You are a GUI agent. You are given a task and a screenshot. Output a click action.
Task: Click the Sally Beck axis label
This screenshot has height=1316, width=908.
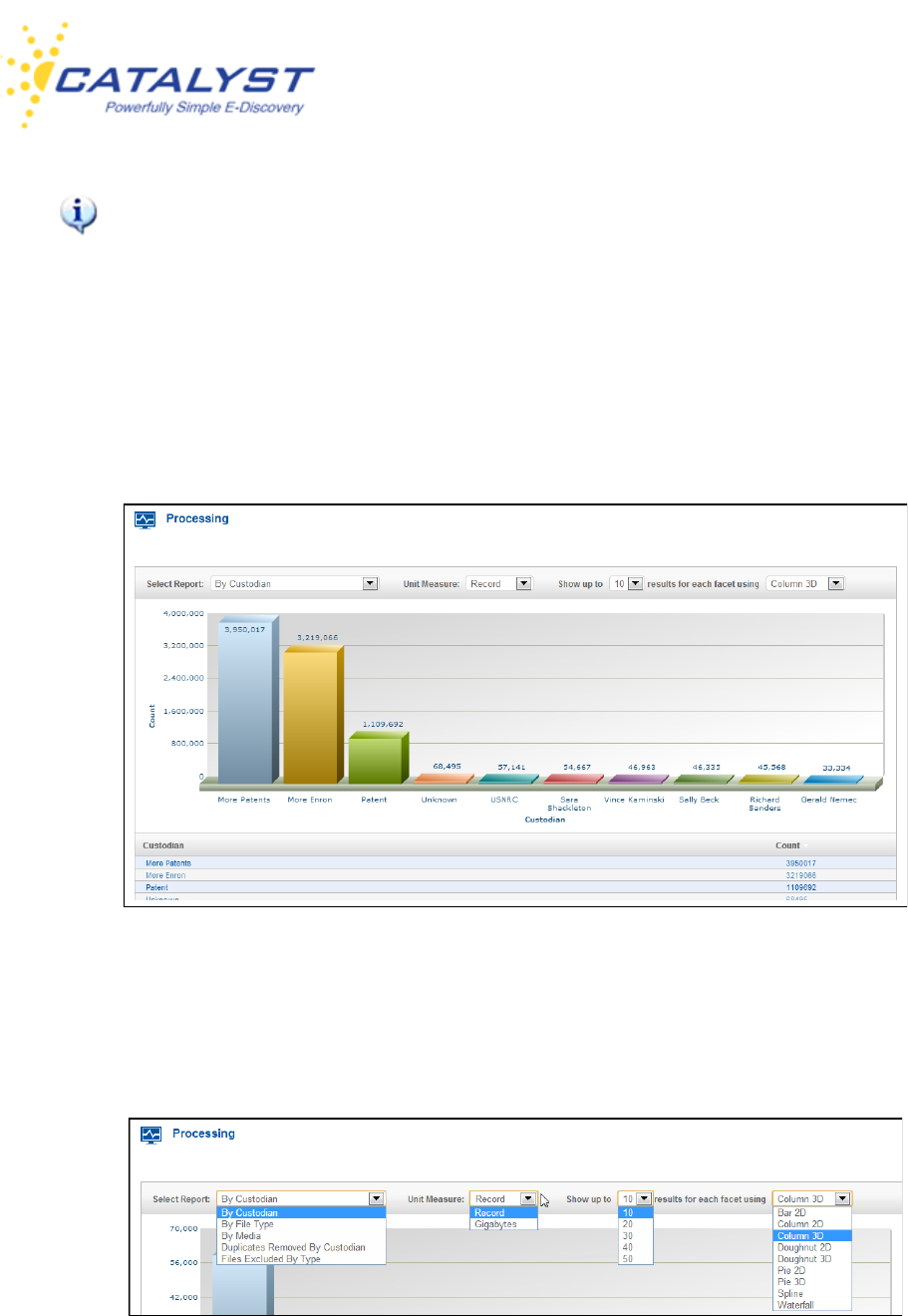(x=699, y=800)
